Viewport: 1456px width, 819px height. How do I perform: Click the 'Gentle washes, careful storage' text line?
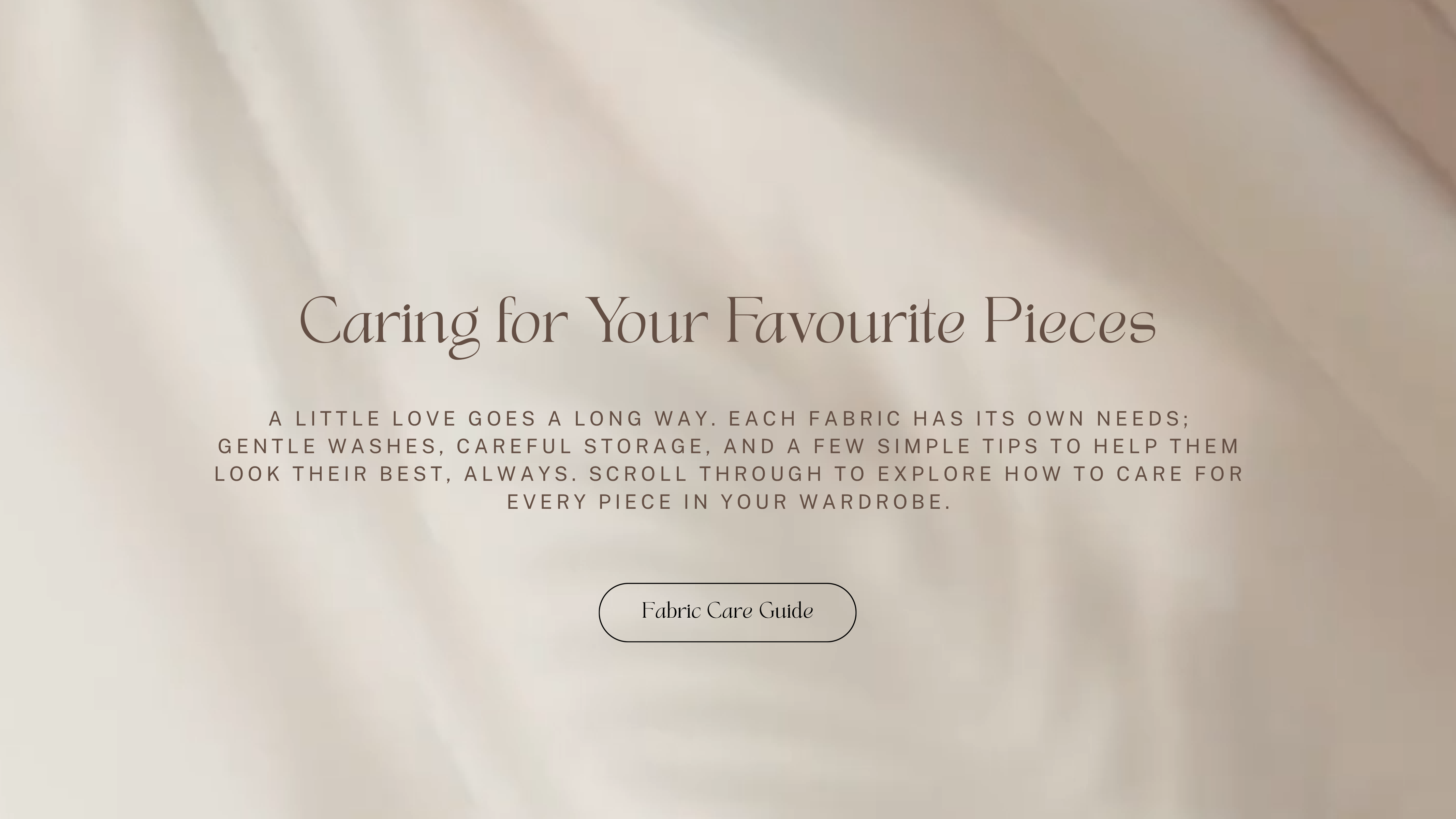click(x=728, y=446)
